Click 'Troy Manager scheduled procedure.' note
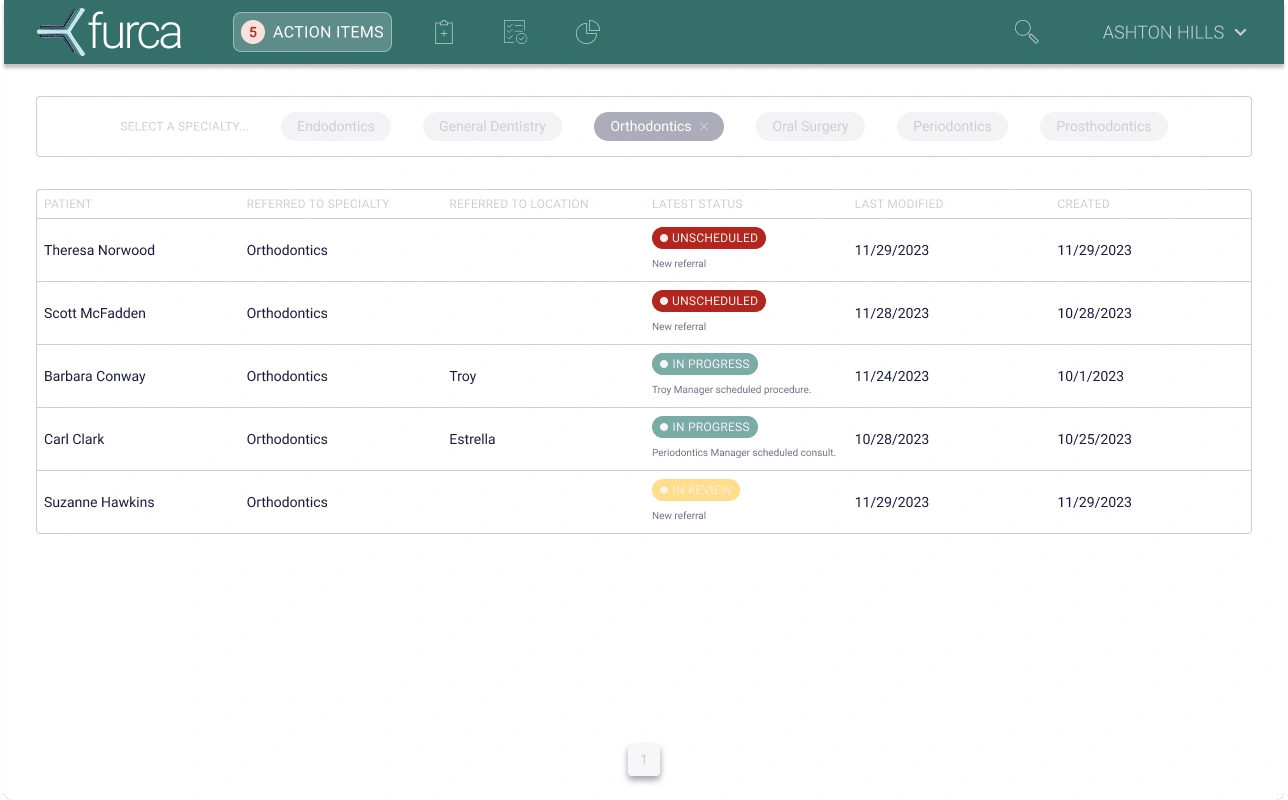The height and width of the screenshot is (800, 1288). point(731,390)
